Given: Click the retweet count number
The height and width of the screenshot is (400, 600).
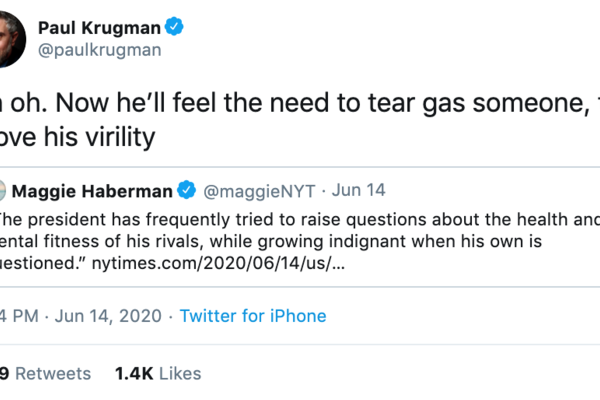Looking at the screenshot, I should tap(4, 373).
